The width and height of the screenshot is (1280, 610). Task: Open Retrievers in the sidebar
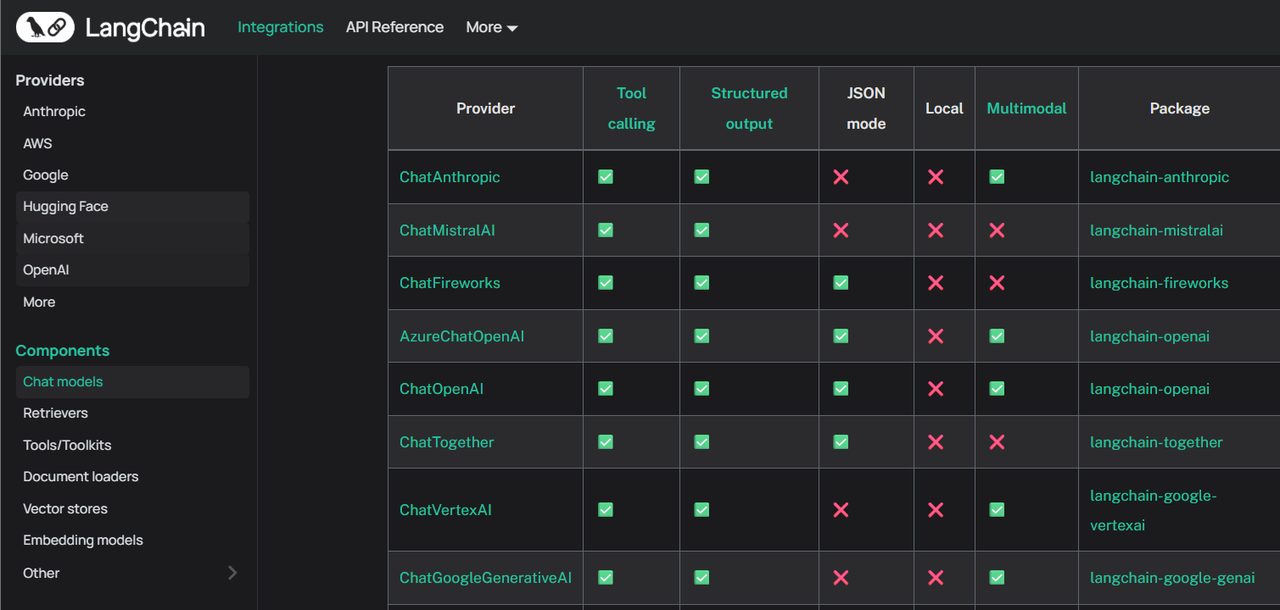(56, 413)
